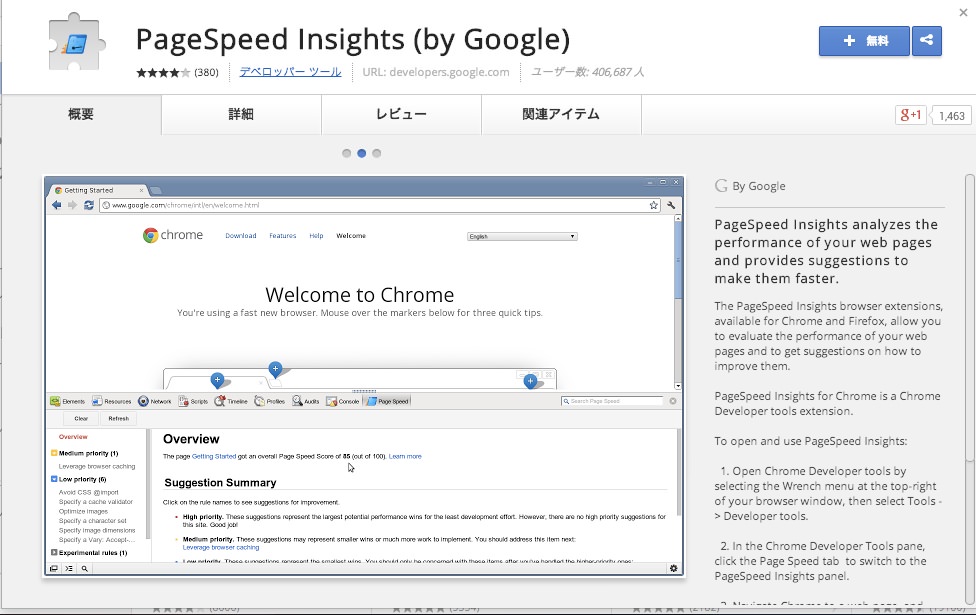The width and height of the screenshot is (976, 615).
Task: Select the URL: developers.google.com text
Action: [x=436, y=72]
